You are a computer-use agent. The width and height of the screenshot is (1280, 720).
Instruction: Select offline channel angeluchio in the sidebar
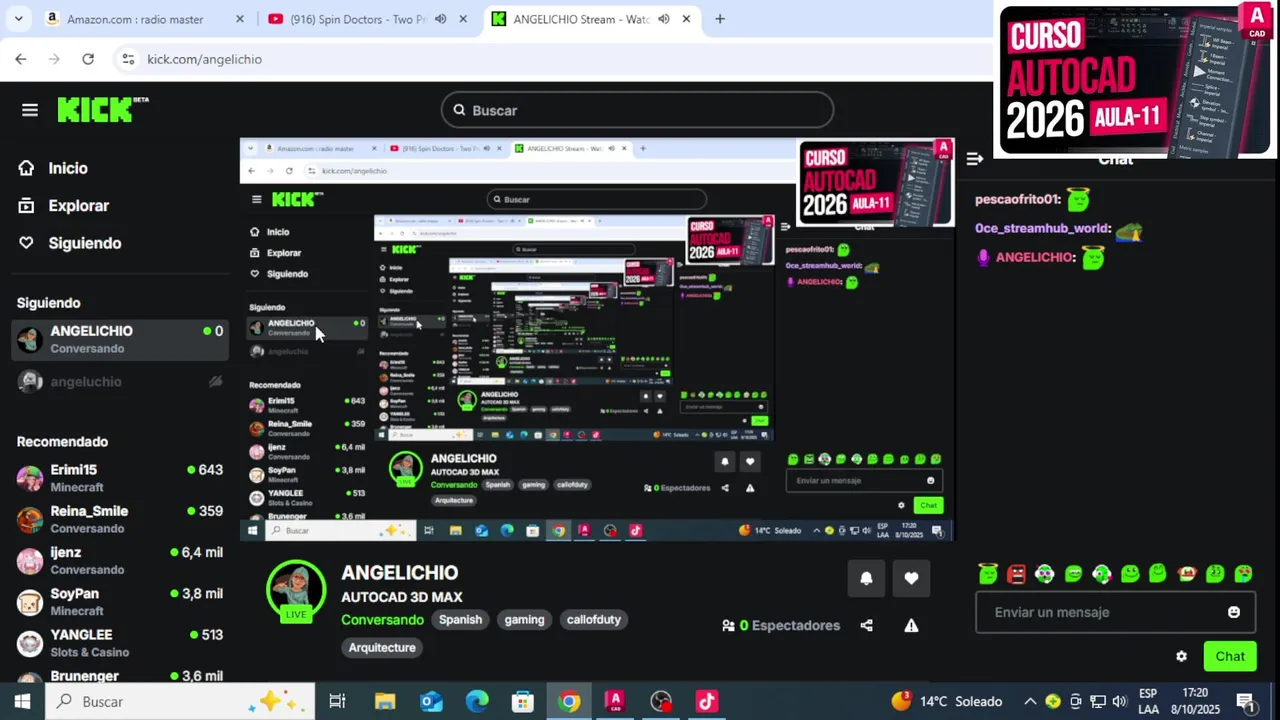[120, 381]
